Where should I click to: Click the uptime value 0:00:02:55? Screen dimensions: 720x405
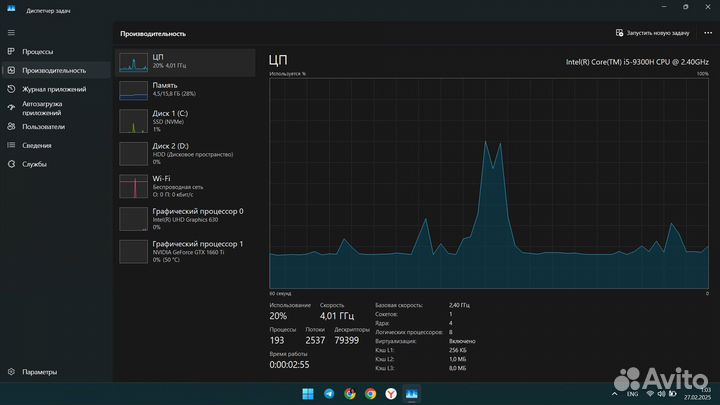[x=289, y=365]
